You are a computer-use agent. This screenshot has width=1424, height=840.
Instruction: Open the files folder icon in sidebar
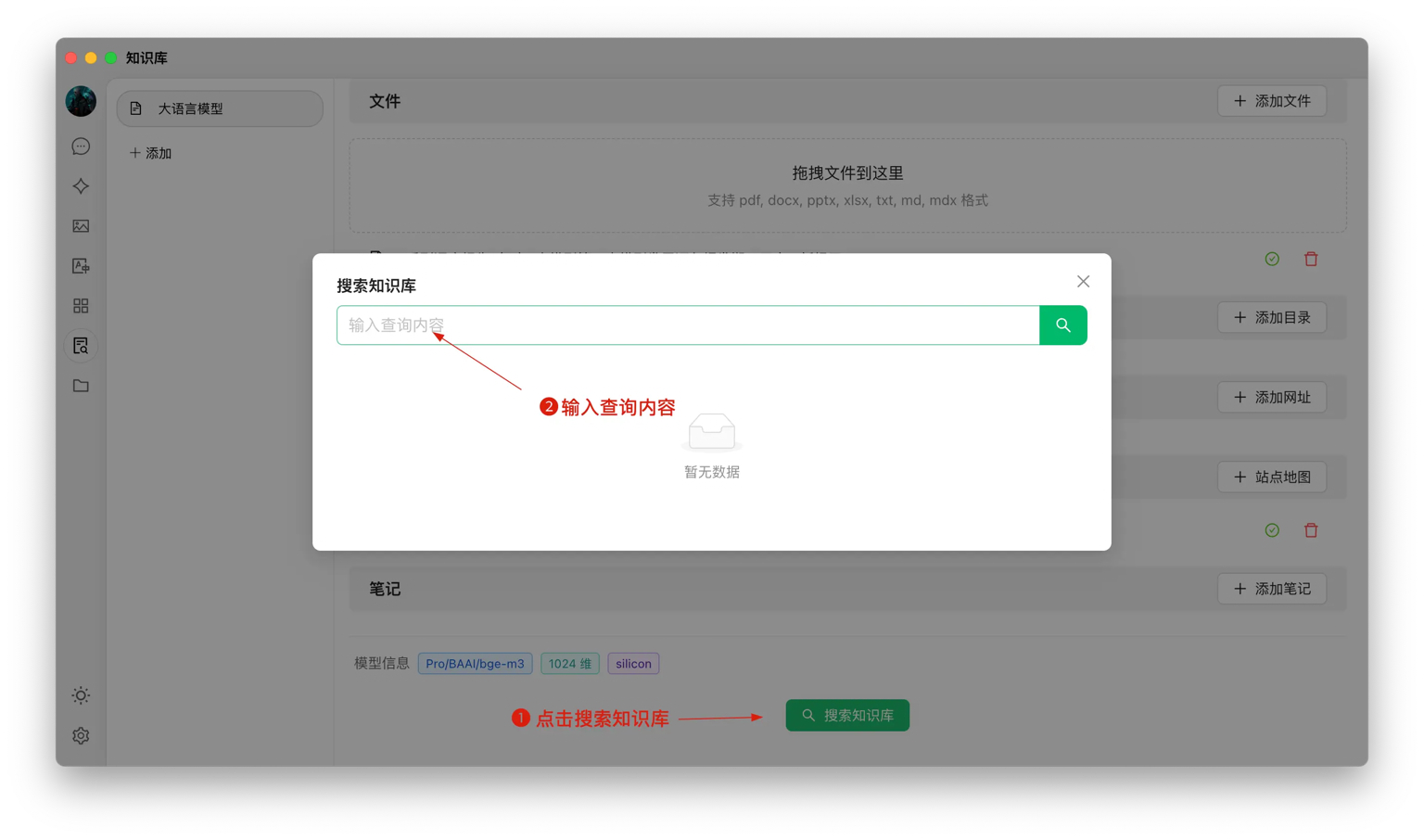point(81,385)
